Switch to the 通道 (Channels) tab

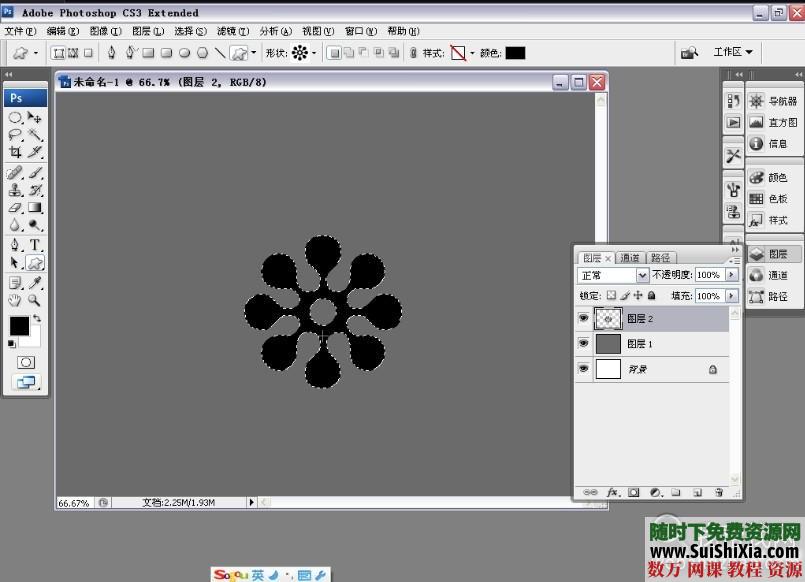tap(630, 258)
